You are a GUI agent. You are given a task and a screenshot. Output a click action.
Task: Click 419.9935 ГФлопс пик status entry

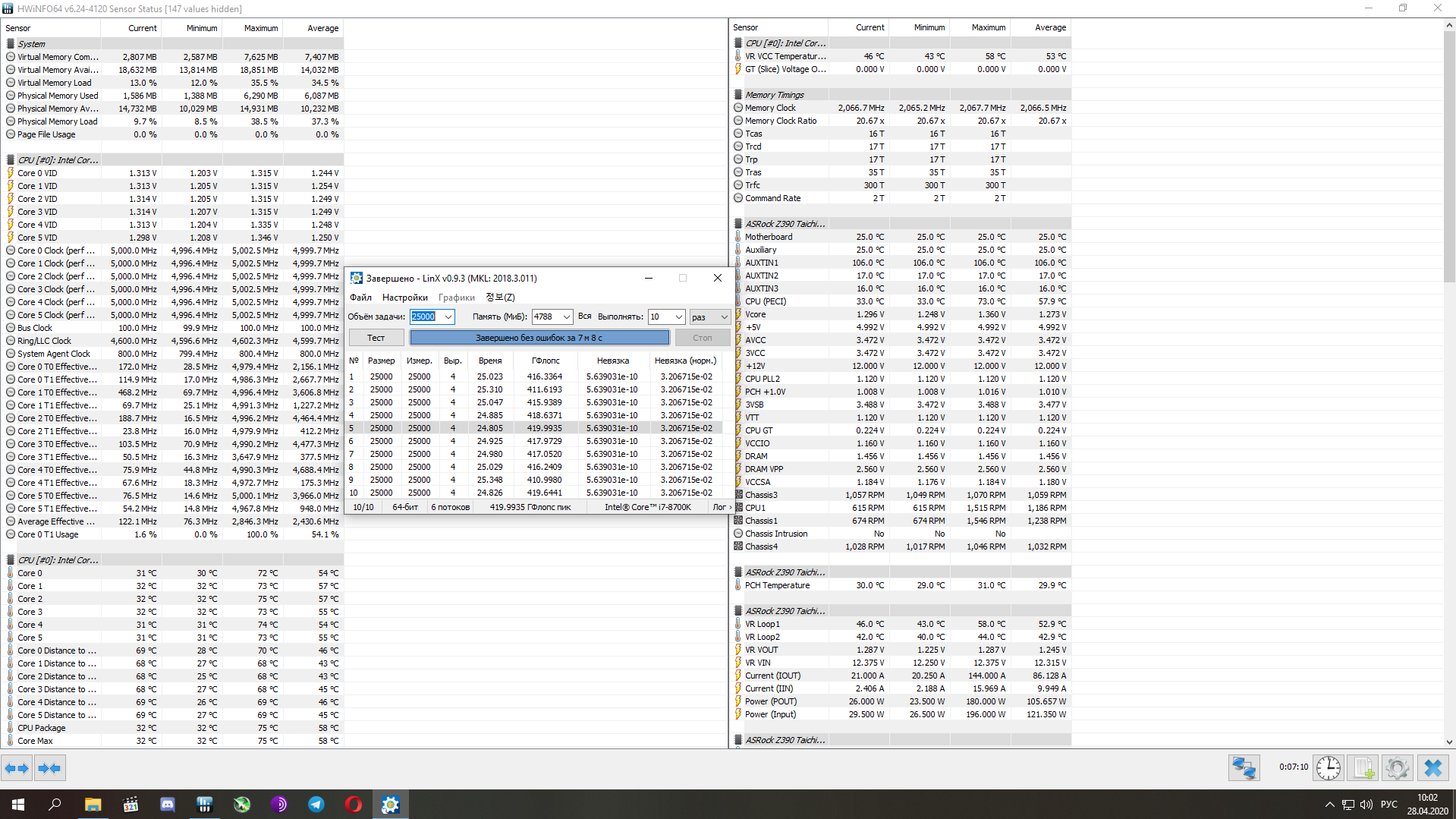(x=530, y=507)
